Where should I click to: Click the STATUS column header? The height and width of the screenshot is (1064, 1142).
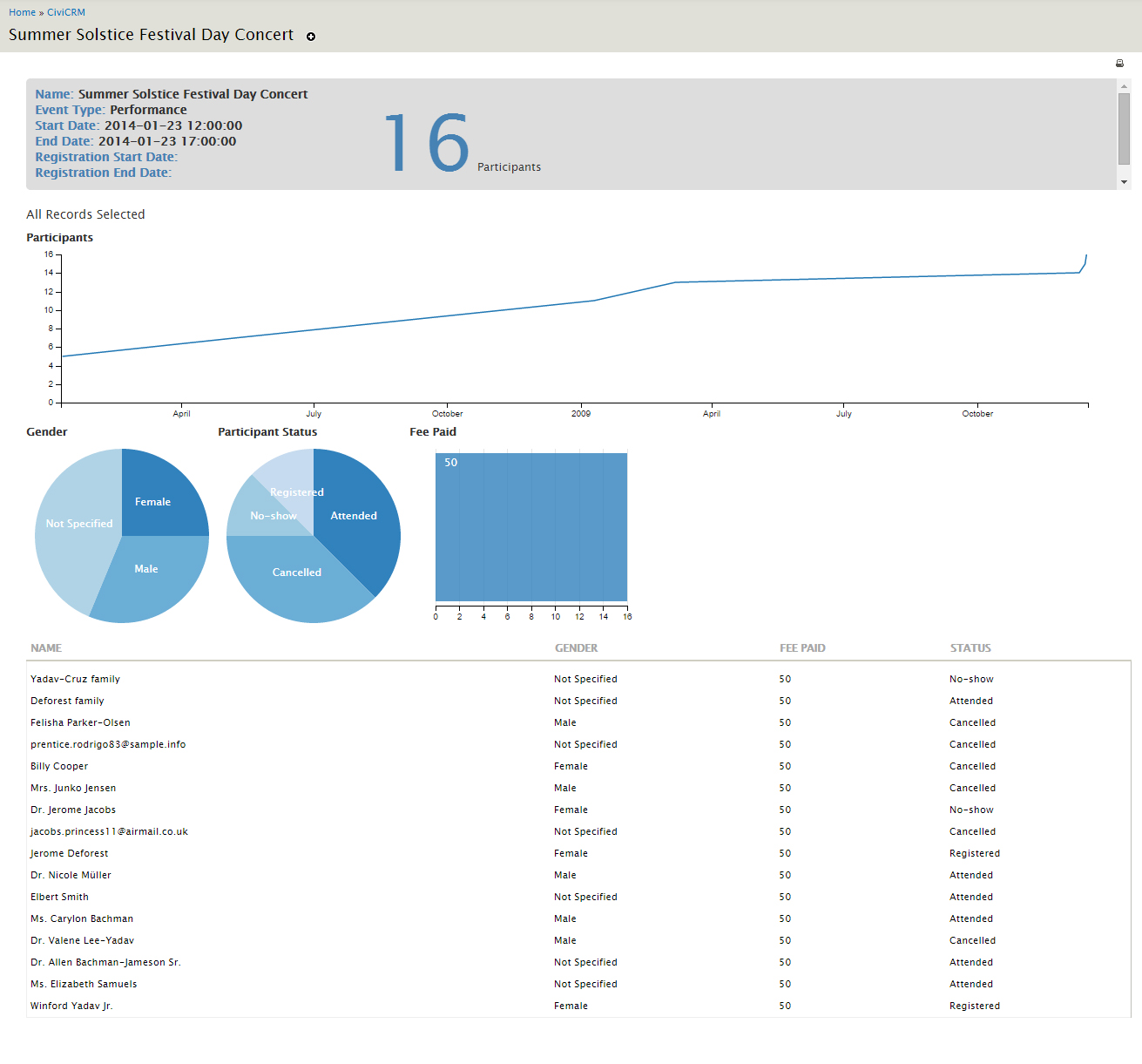[970, 648]
